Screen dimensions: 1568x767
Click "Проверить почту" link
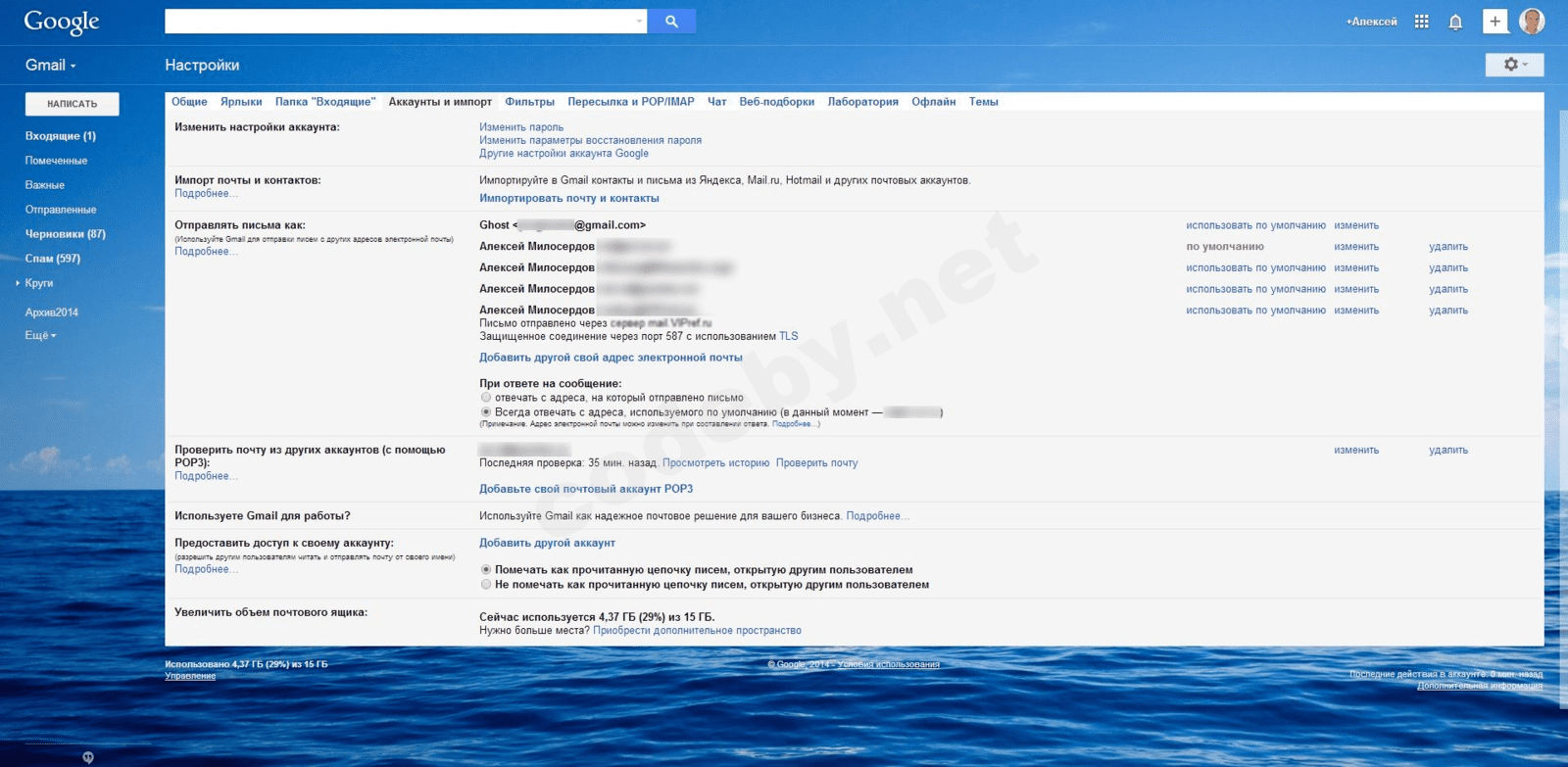coord(817,463)
